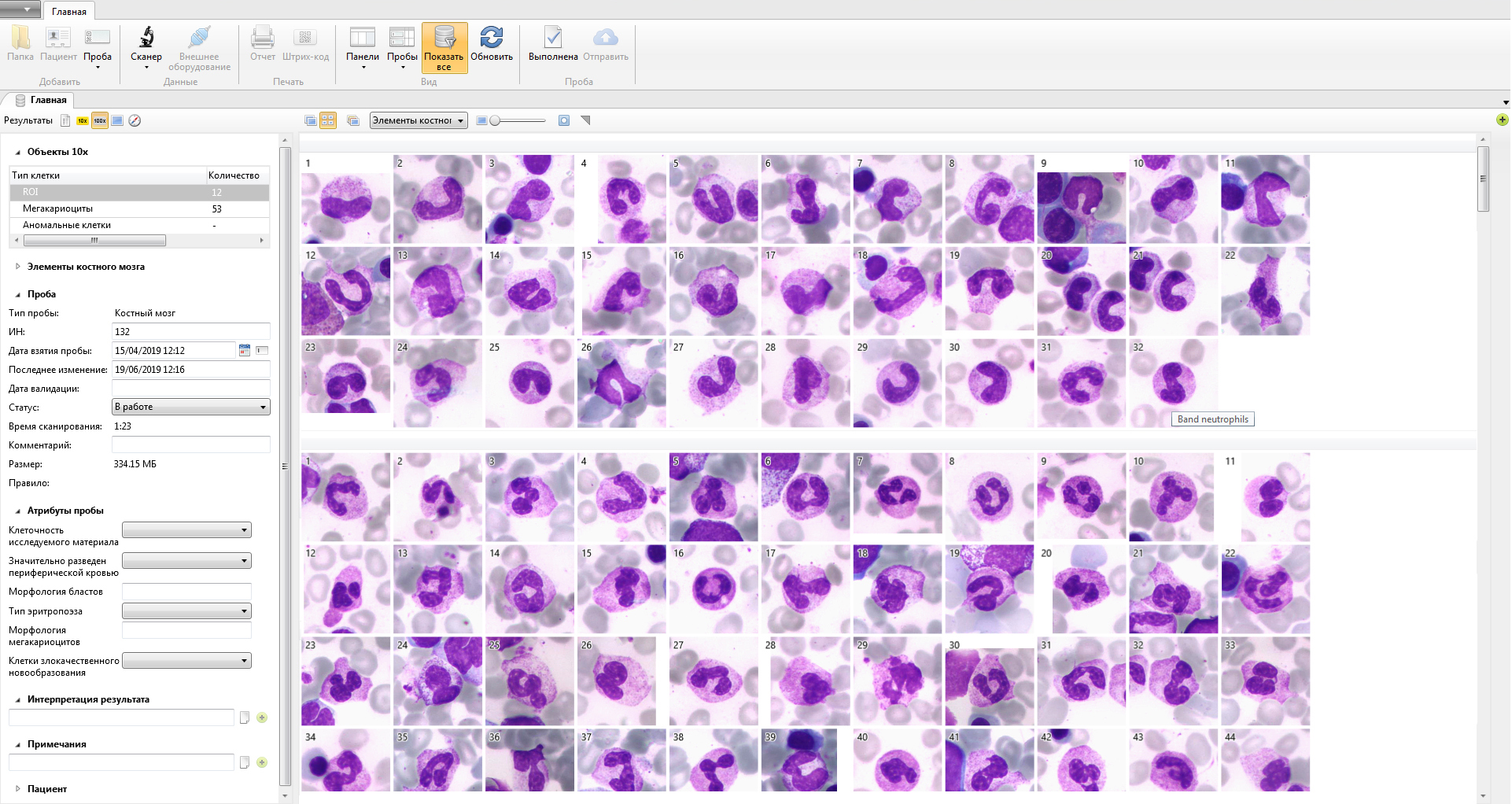
Task: Select the Главная ribbon tab
Action: click(x=69, y=11)
